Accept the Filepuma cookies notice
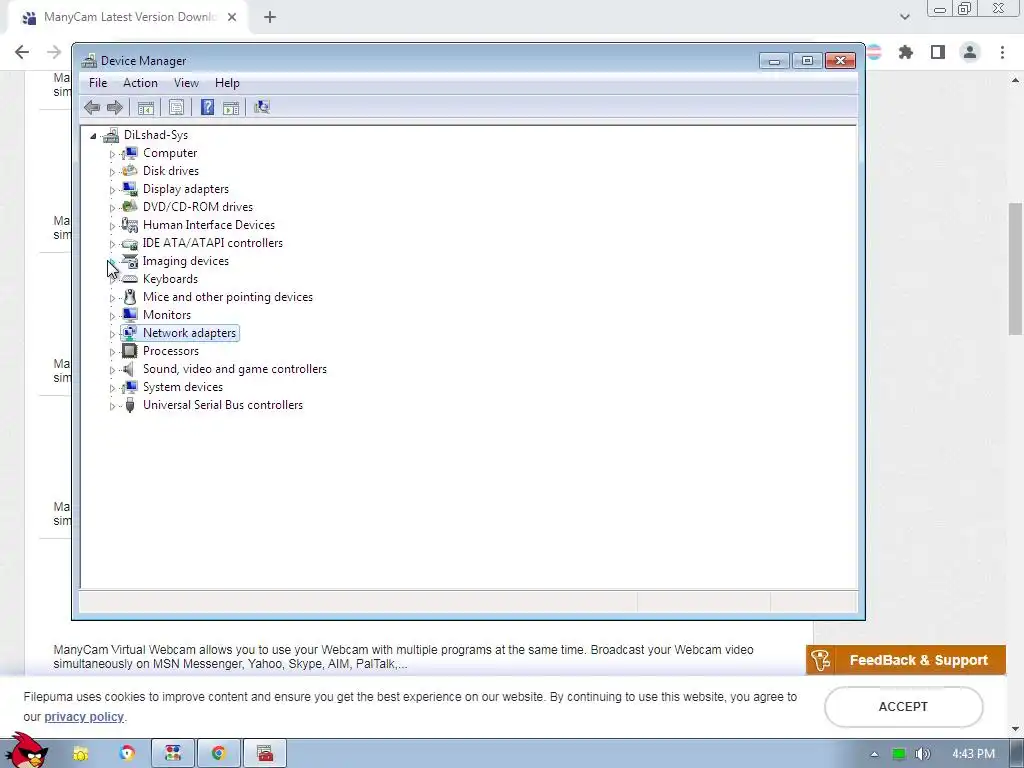This screenshot has width=1024, height=768. point(903,707)
